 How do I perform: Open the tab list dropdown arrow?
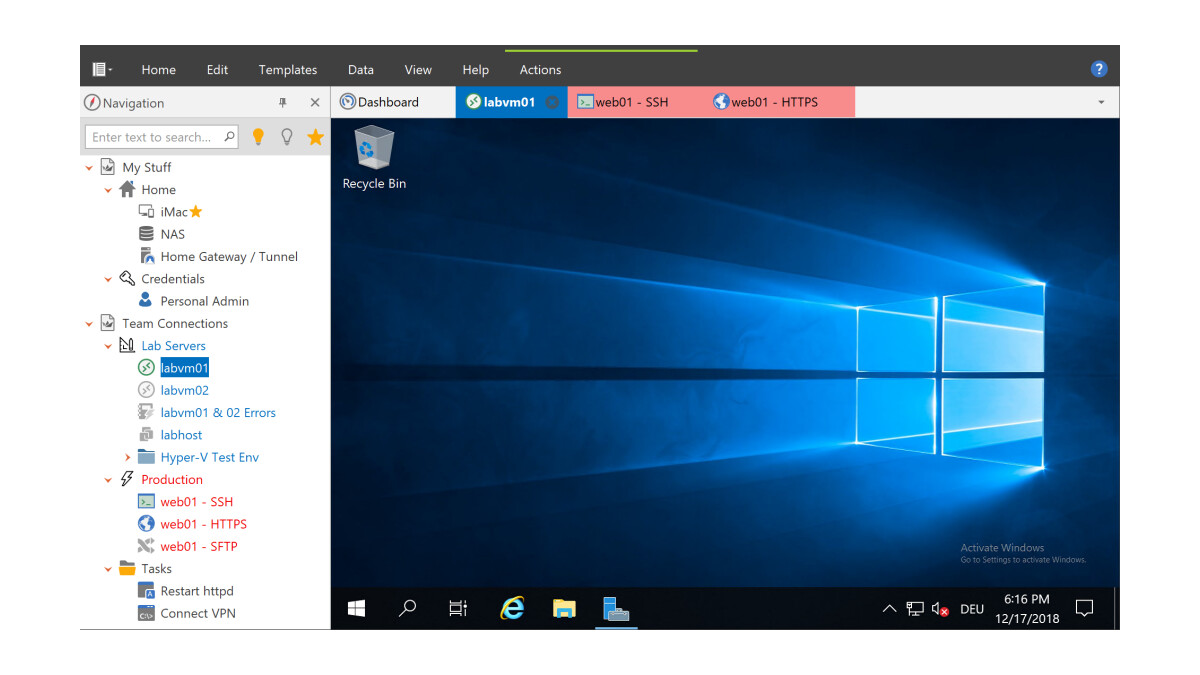[x=1101, y=102]
